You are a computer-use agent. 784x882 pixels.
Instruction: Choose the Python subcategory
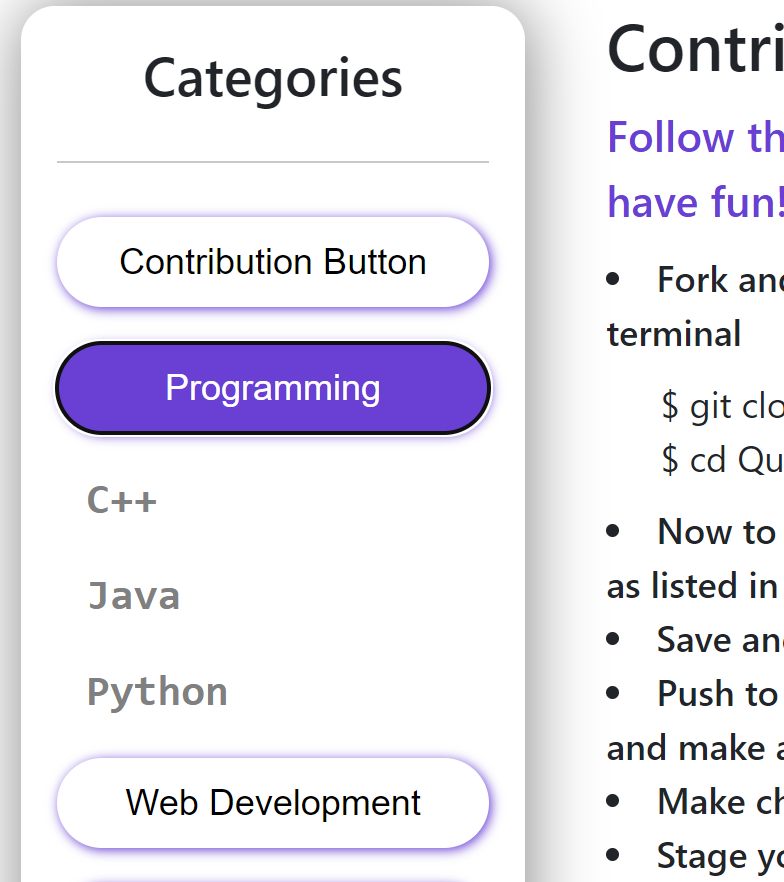pyautogui.click(x=157, y=691)
